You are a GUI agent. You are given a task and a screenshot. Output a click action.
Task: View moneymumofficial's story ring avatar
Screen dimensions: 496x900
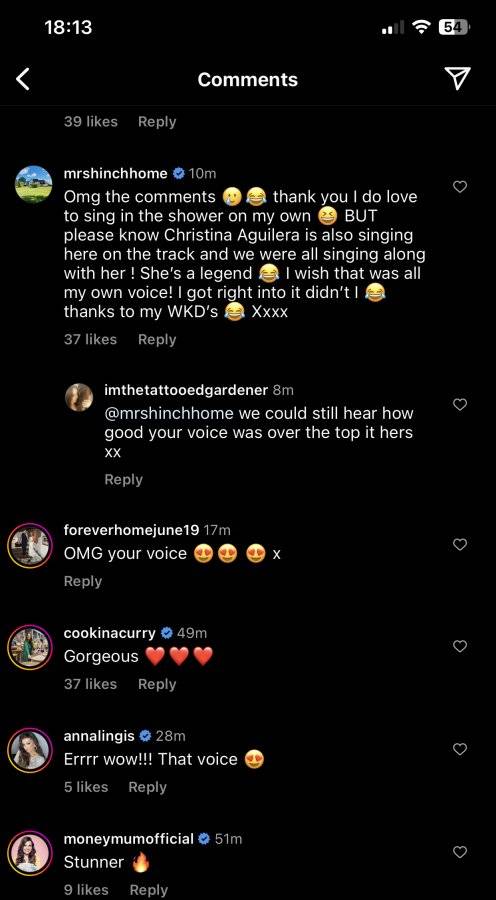(x=30, y=853)
